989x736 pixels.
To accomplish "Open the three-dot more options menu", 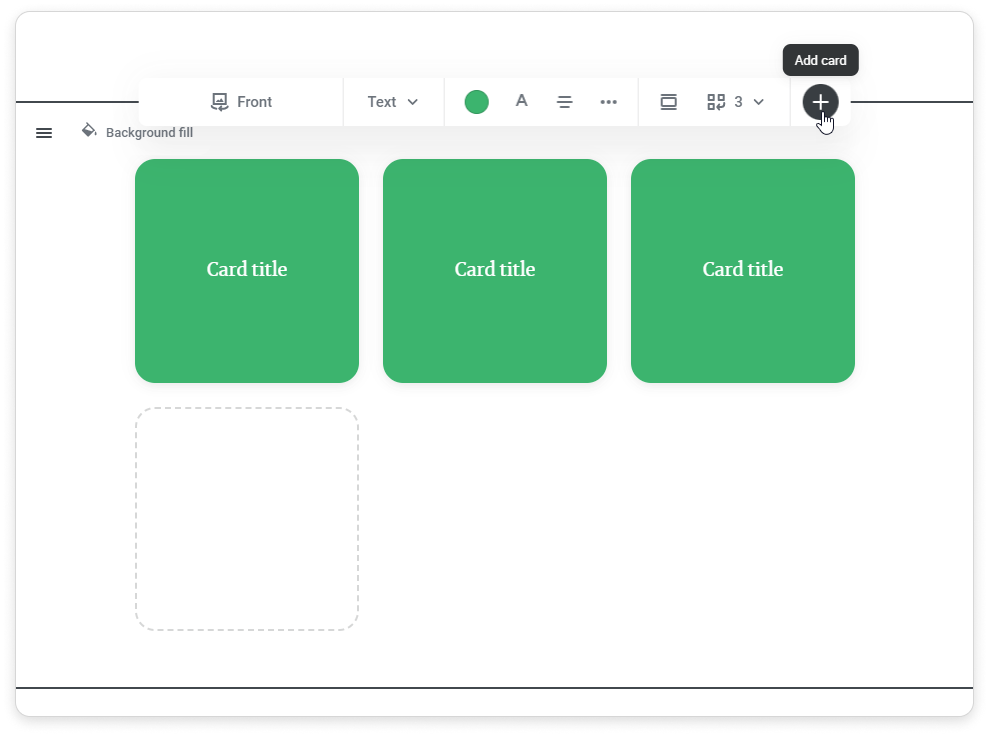I will (x=609, y=102).
